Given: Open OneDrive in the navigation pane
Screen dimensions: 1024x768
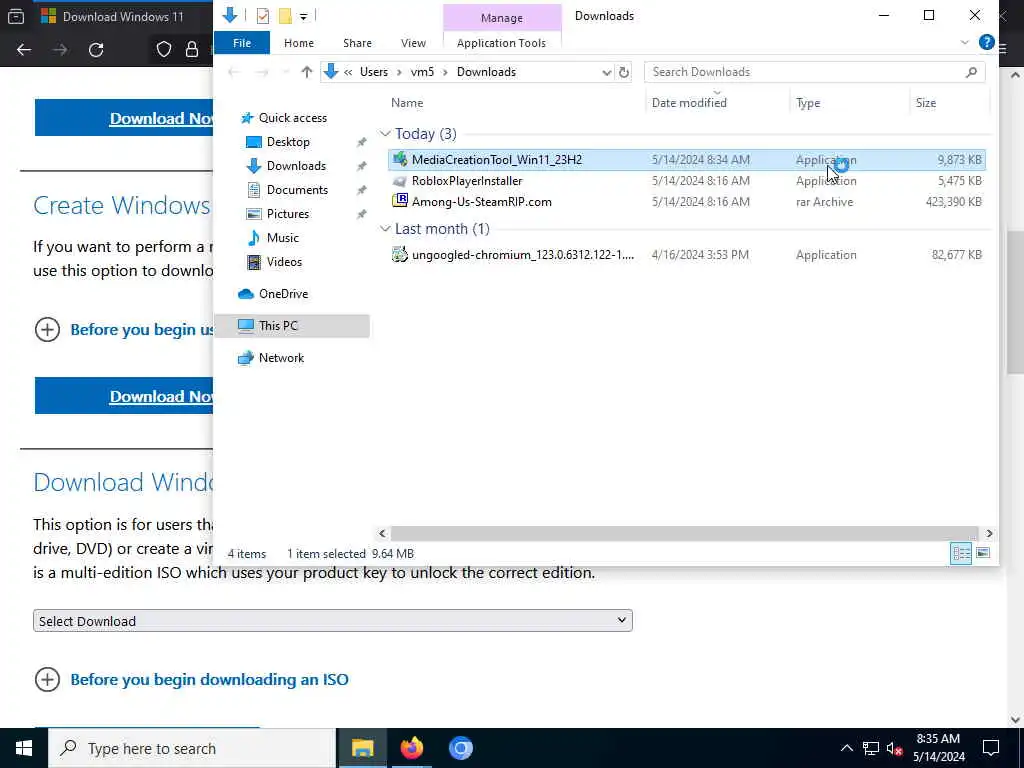Looking at the screenshot, I should coord(283,294).
